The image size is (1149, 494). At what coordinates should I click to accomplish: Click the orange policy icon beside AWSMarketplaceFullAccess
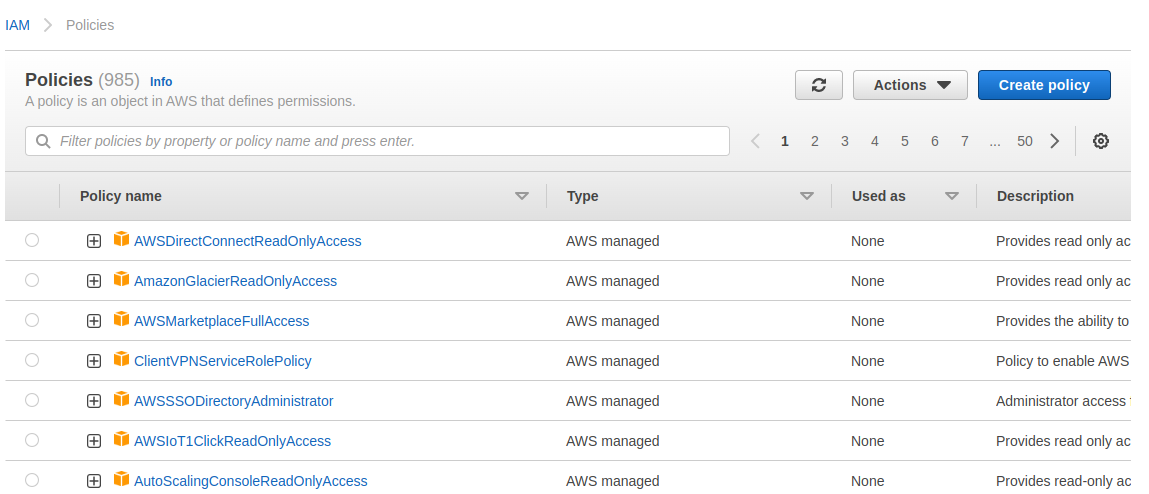tap(122, 320)
